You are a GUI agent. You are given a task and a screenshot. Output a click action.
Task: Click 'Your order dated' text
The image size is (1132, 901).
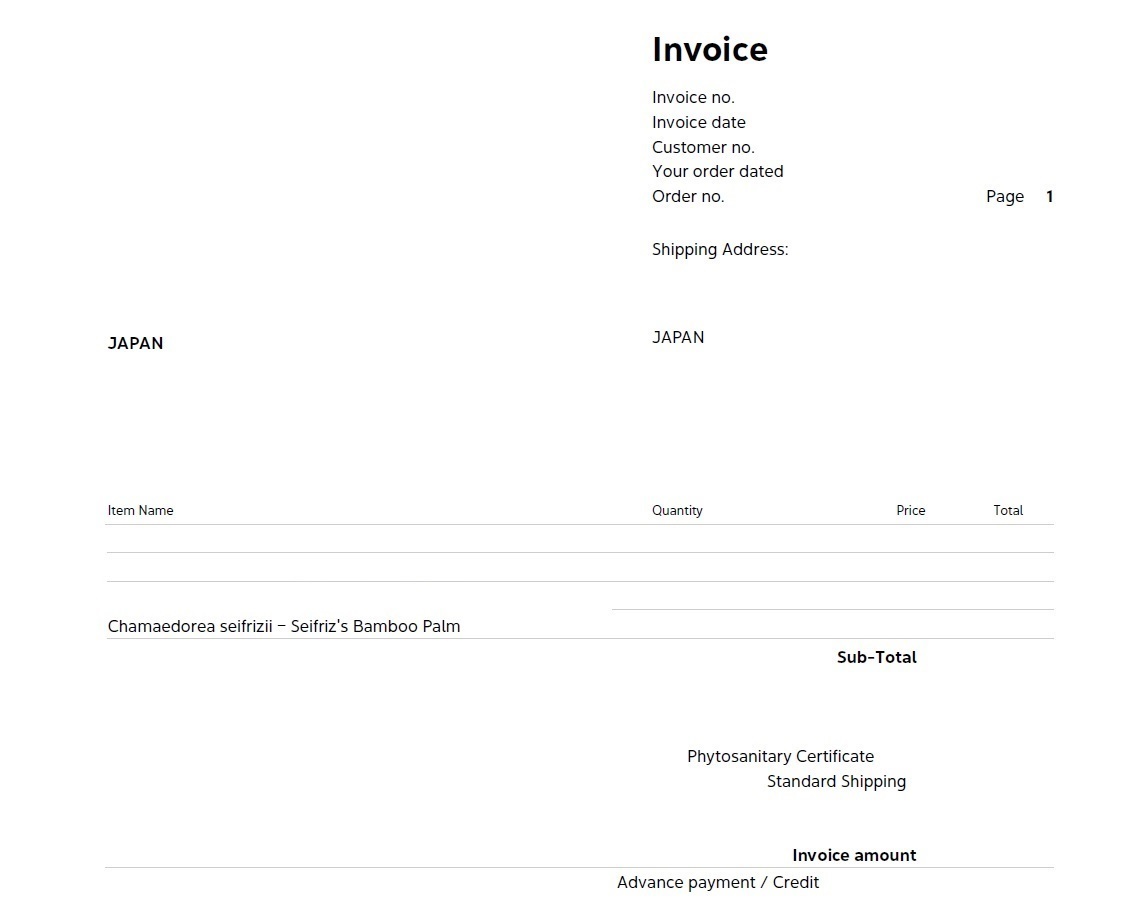coord(718,172)
